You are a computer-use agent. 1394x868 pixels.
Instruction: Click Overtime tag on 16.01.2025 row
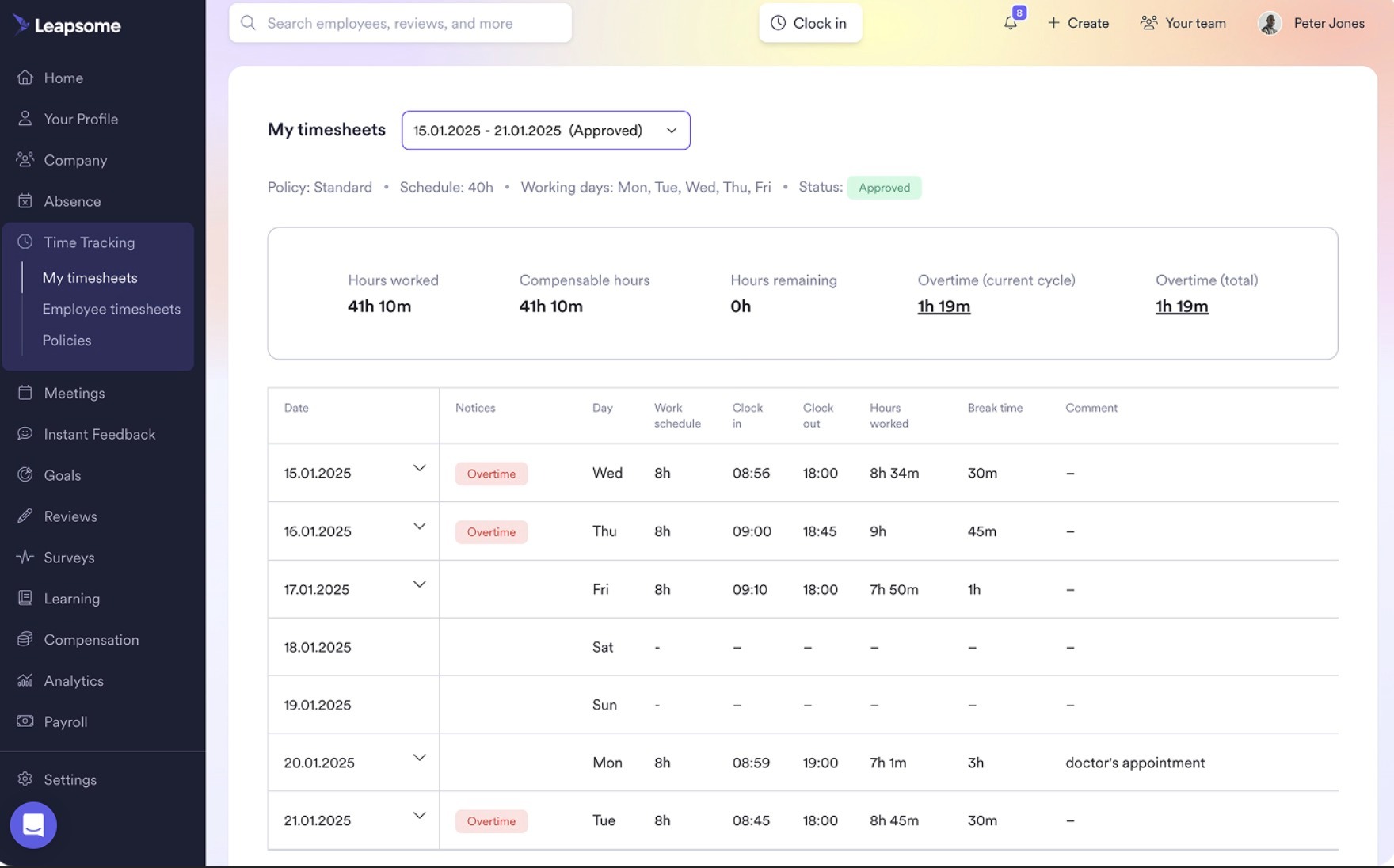pyautogui.click(x=491, y=532)
